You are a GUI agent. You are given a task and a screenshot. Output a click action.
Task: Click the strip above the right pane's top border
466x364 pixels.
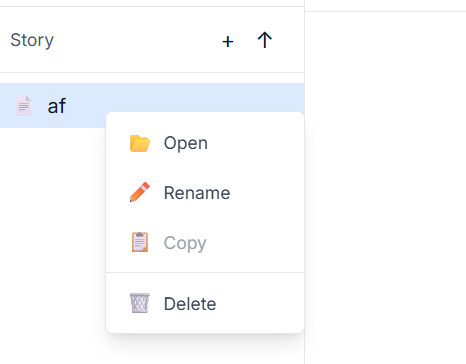(x=385, y=5)
